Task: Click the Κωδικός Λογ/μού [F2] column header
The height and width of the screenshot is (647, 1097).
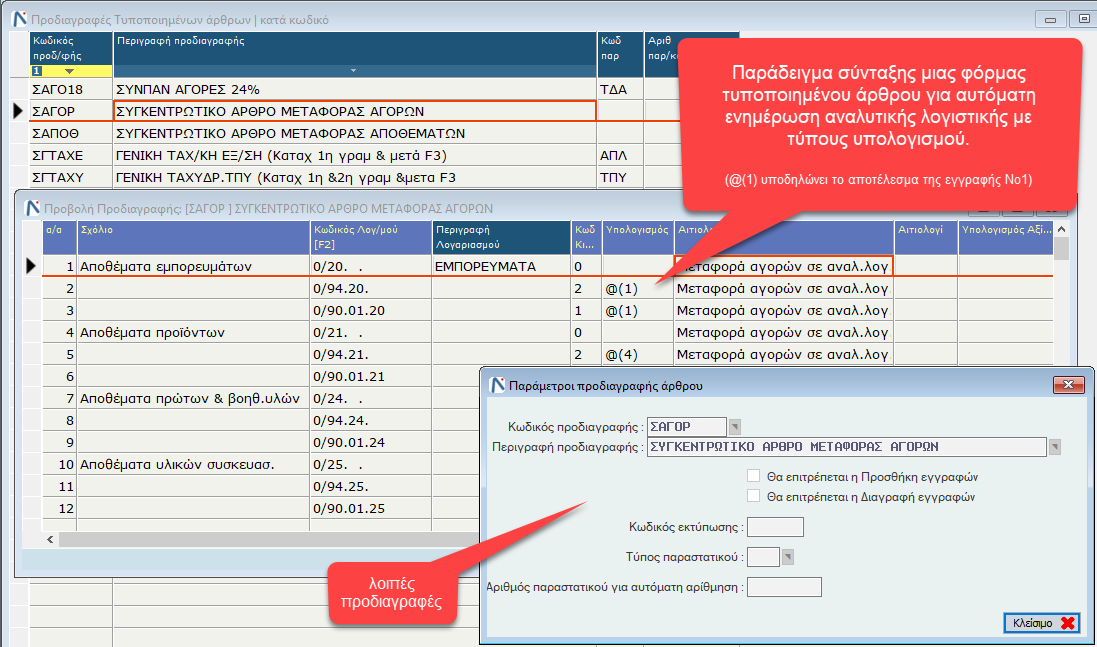Action: coord(371,237)
